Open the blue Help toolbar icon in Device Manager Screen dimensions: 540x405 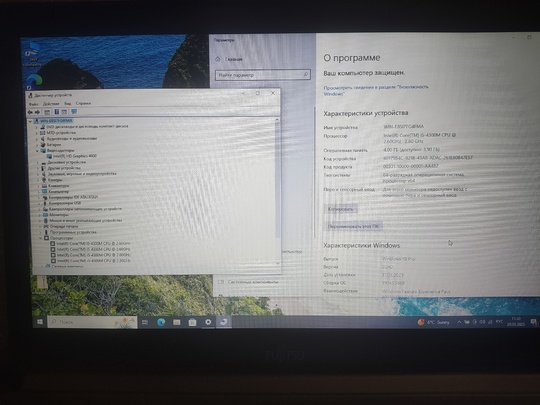(56, 112)
